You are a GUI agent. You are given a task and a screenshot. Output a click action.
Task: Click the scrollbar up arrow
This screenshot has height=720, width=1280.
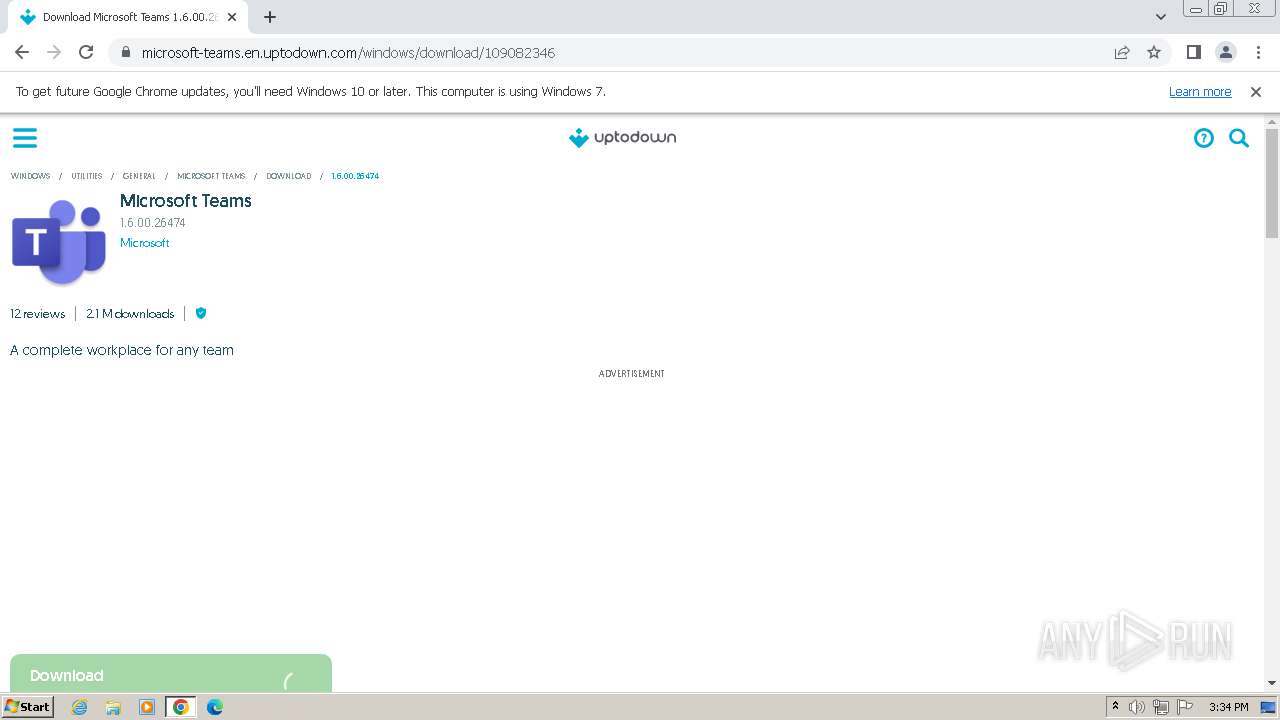tap(1272, 122)
